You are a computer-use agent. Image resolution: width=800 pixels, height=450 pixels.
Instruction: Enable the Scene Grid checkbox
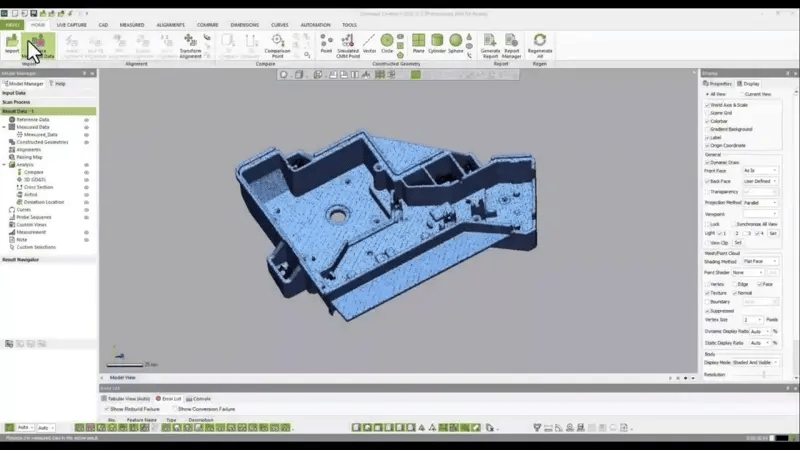[707, 112]
